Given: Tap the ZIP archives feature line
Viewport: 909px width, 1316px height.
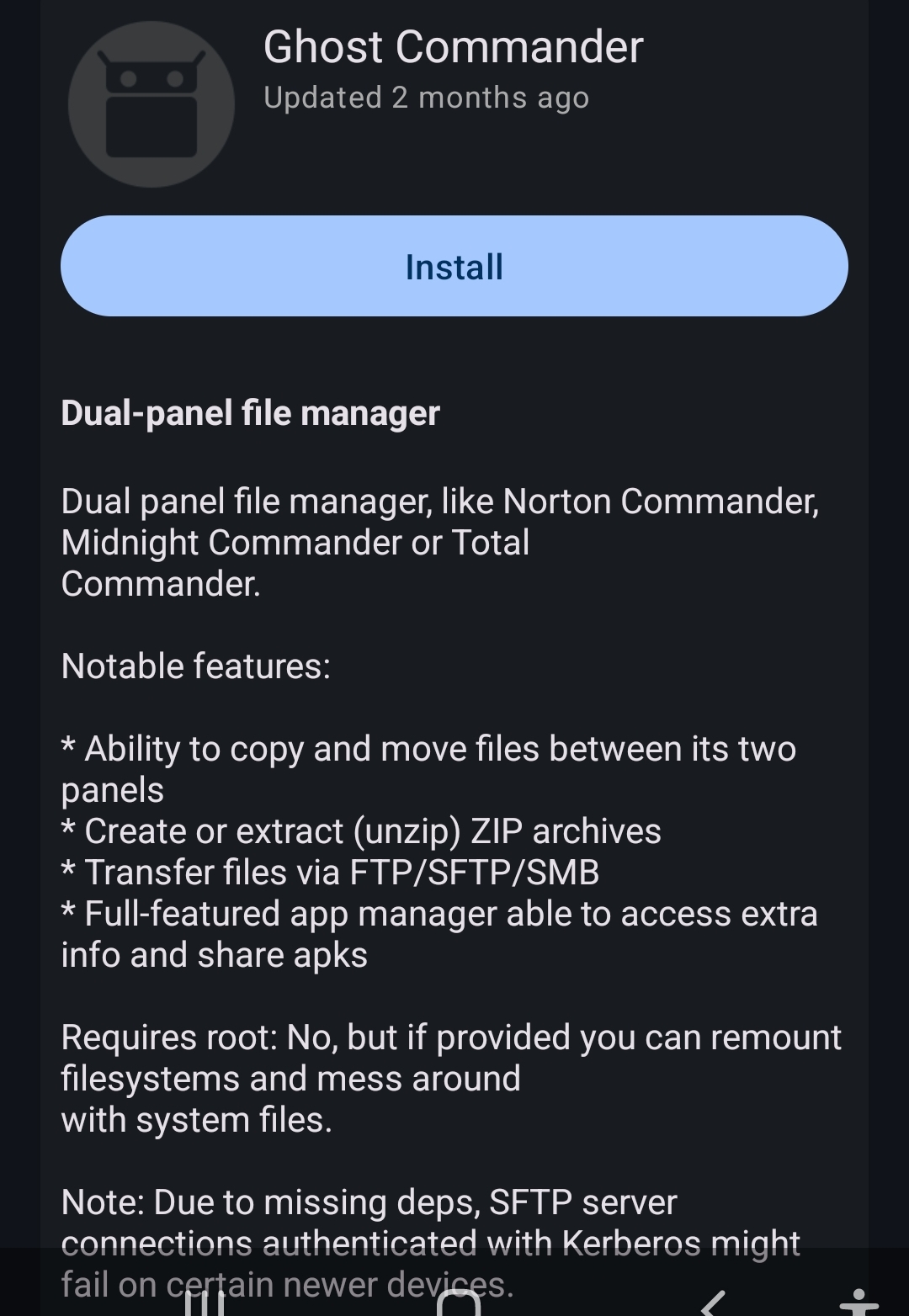Looking at the screenshot, I should (362, 831).
